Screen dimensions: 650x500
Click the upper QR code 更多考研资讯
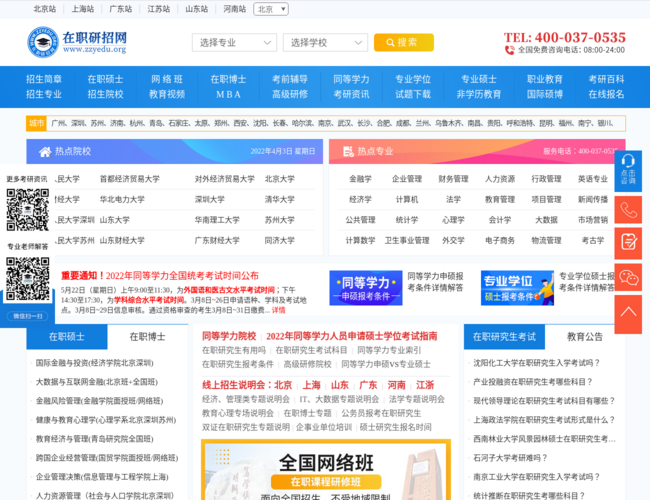click(x=28, y=210)
